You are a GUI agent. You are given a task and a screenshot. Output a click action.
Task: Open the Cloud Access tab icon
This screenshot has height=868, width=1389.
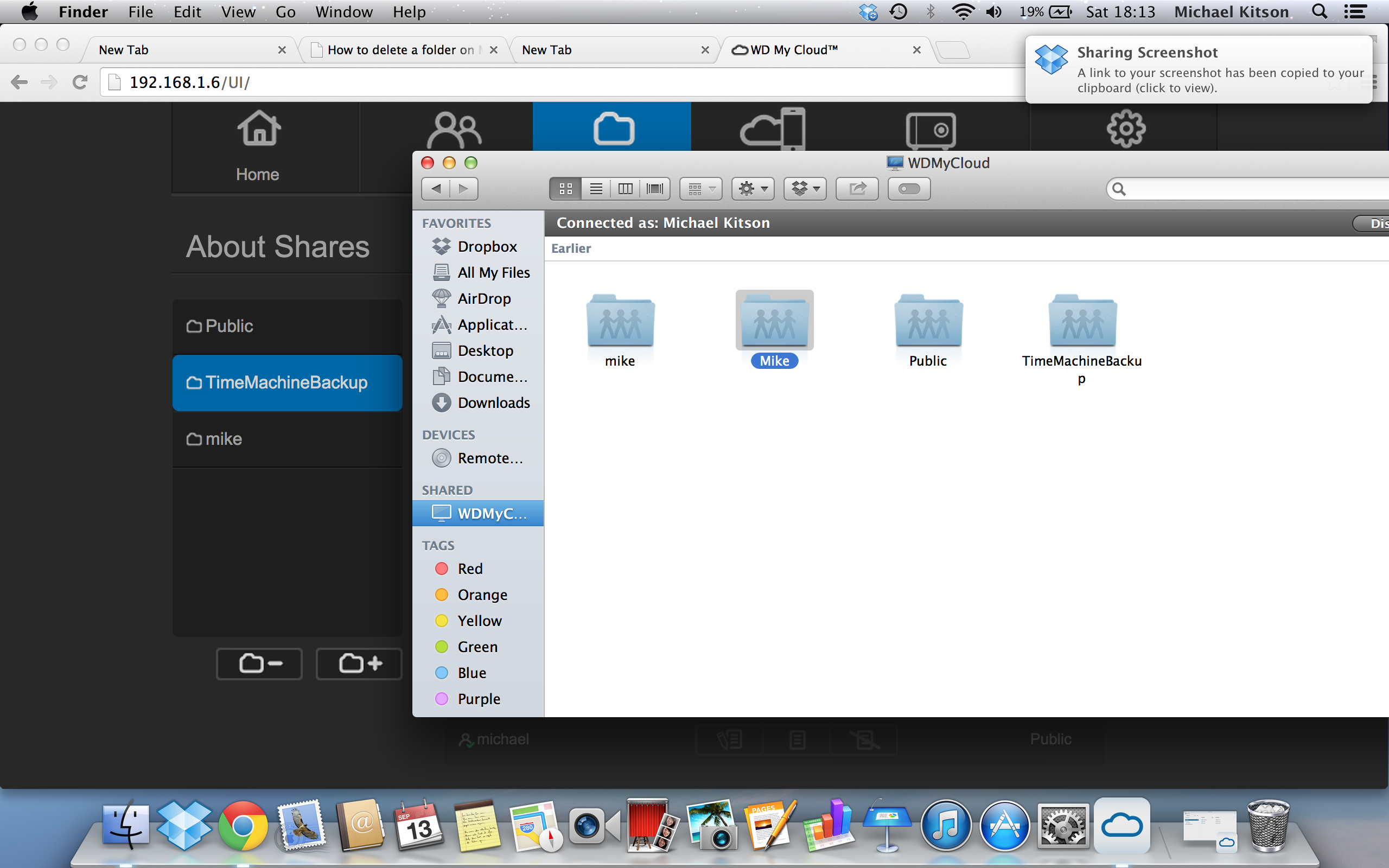pos(773,130)
